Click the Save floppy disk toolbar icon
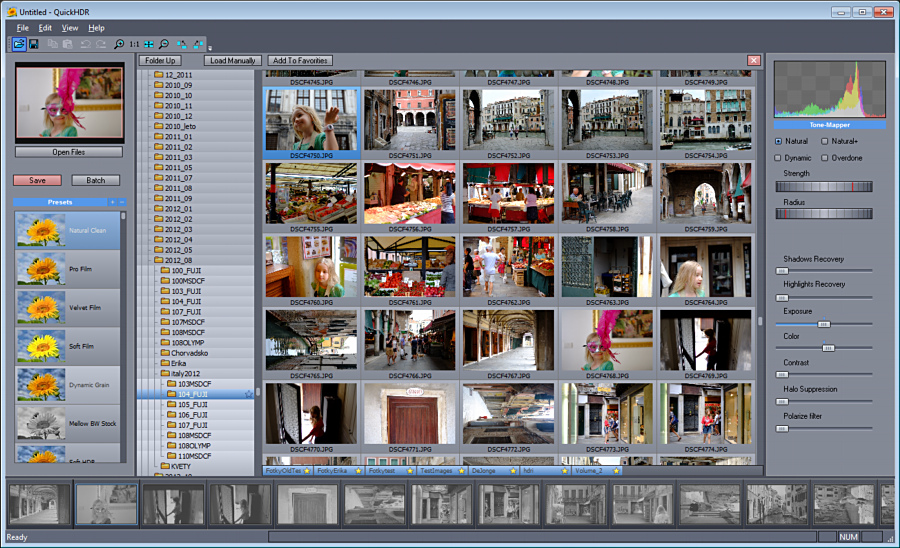Image resolution: width=900 pixels, height=548 pixels. click(x=34, y=44)
